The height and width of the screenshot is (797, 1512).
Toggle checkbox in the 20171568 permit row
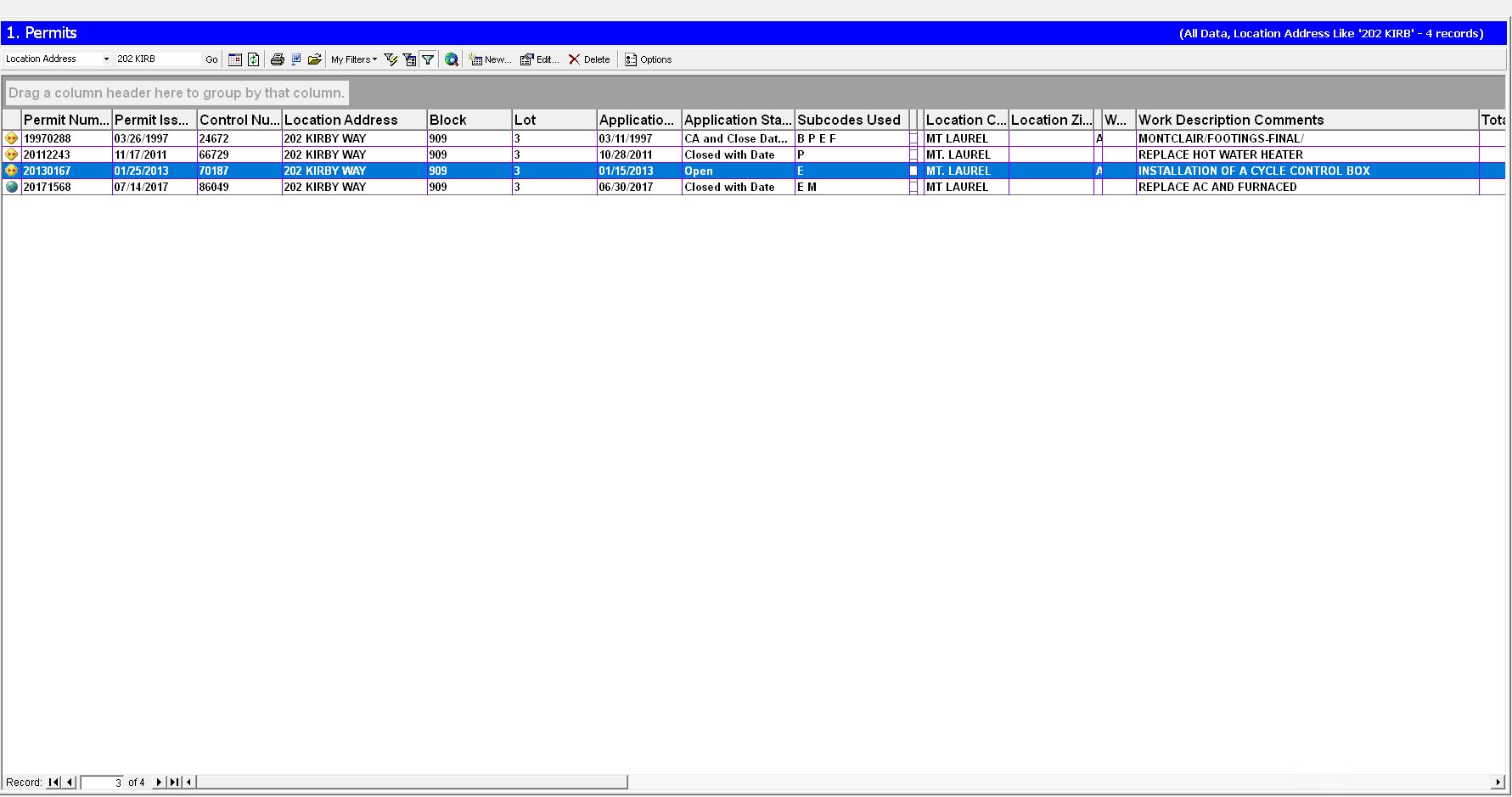point(913,187)
